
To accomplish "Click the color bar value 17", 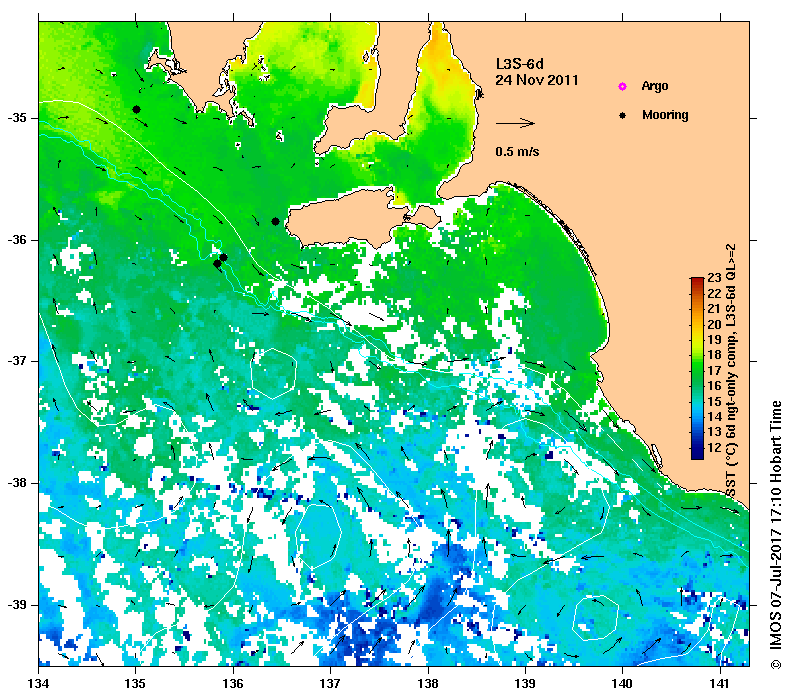I will coord(714,371).
